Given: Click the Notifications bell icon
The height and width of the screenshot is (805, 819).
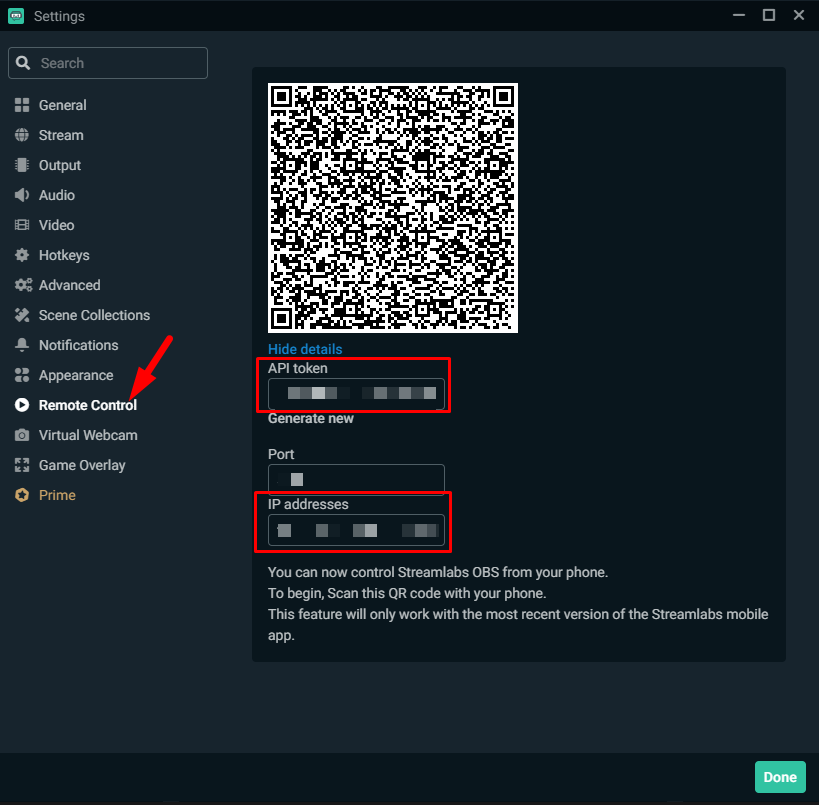Looking at the screenshot, I should (22, 345).
